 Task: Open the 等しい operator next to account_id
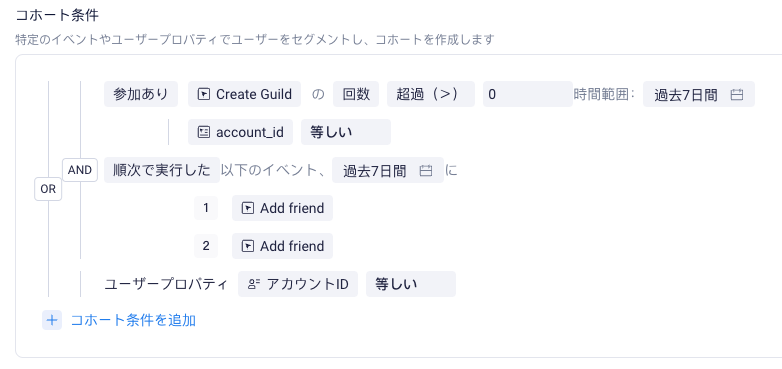346,132
